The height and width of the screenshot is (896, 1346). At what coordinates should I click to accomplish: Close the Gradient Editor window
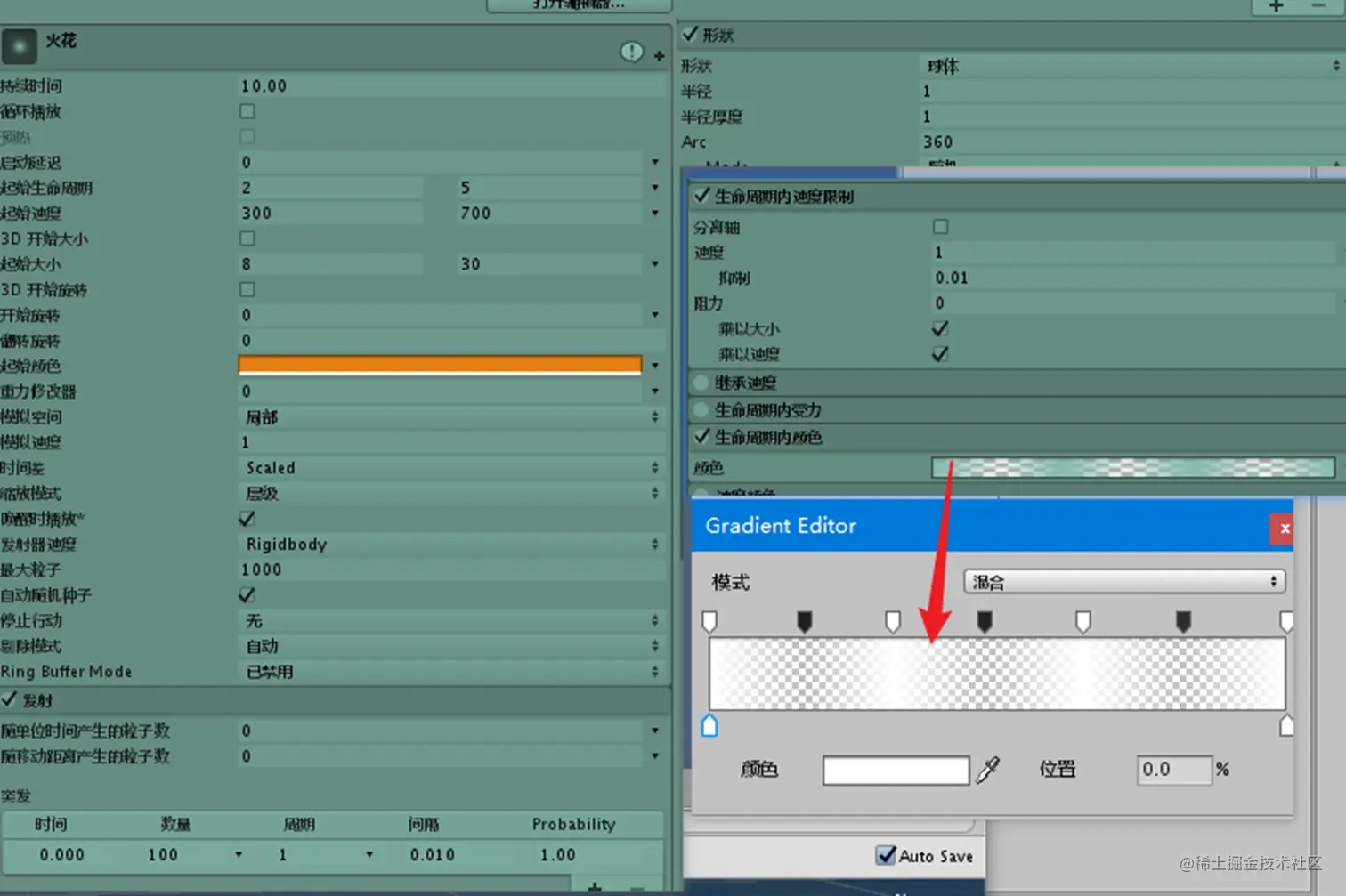[1284, 529]
